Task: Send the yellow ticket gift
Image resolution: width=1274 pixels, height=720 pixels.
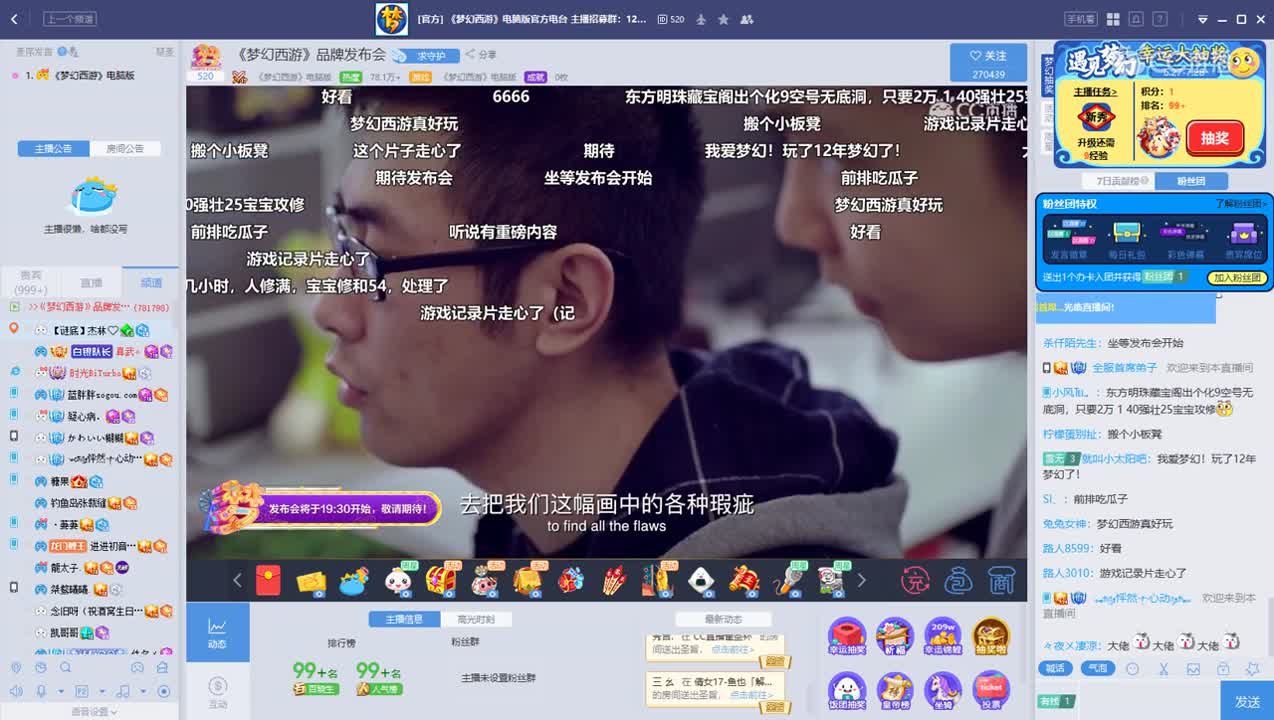Action: tap(312, 581)
